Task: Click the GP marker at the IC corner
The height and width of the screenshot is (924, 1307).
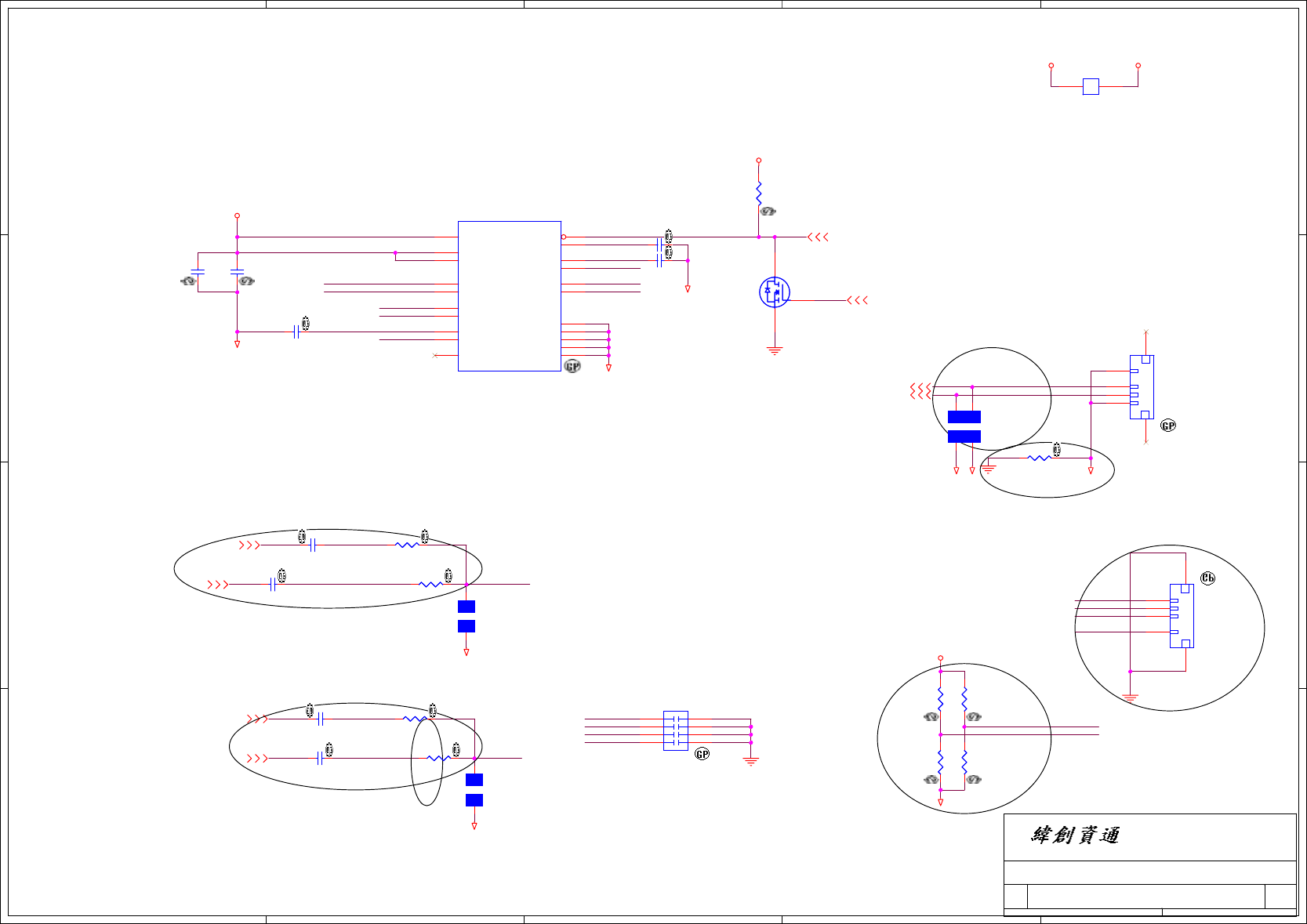Action: coord(573,366)
